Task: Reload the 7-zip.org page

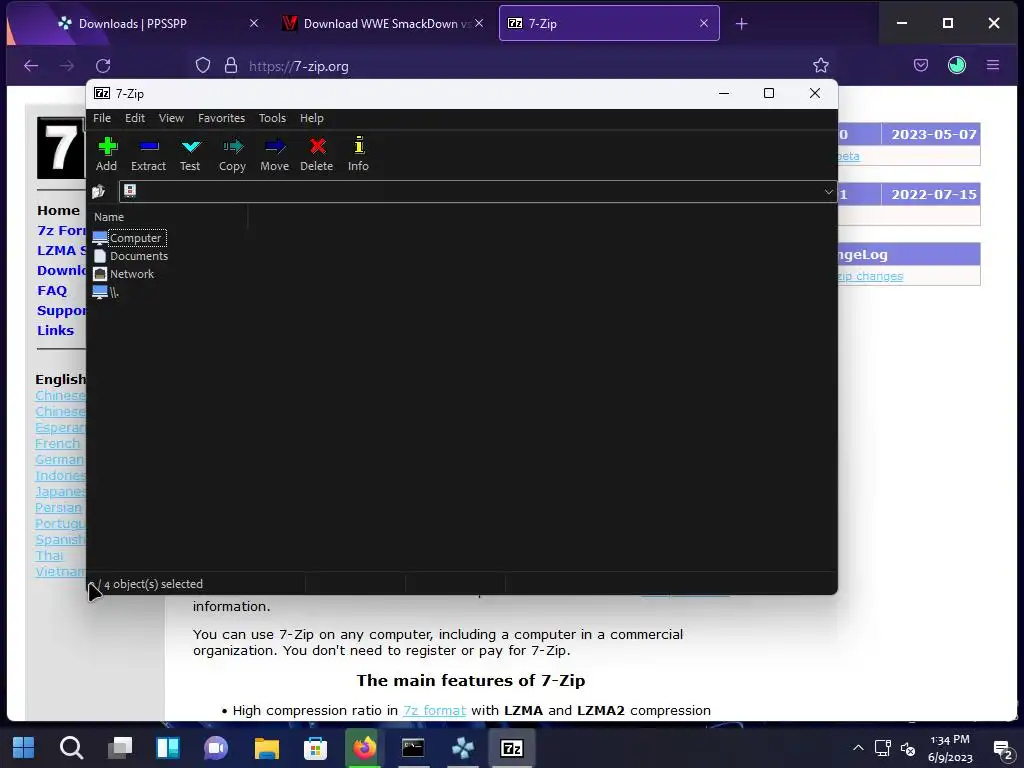Action: pyautogui.click(x=103, y=65)
